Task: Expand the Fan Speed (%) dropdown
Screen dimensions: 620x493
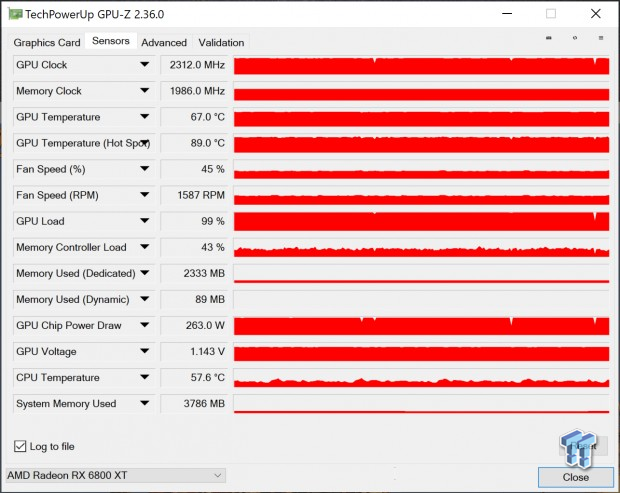Action: (145, 169)
